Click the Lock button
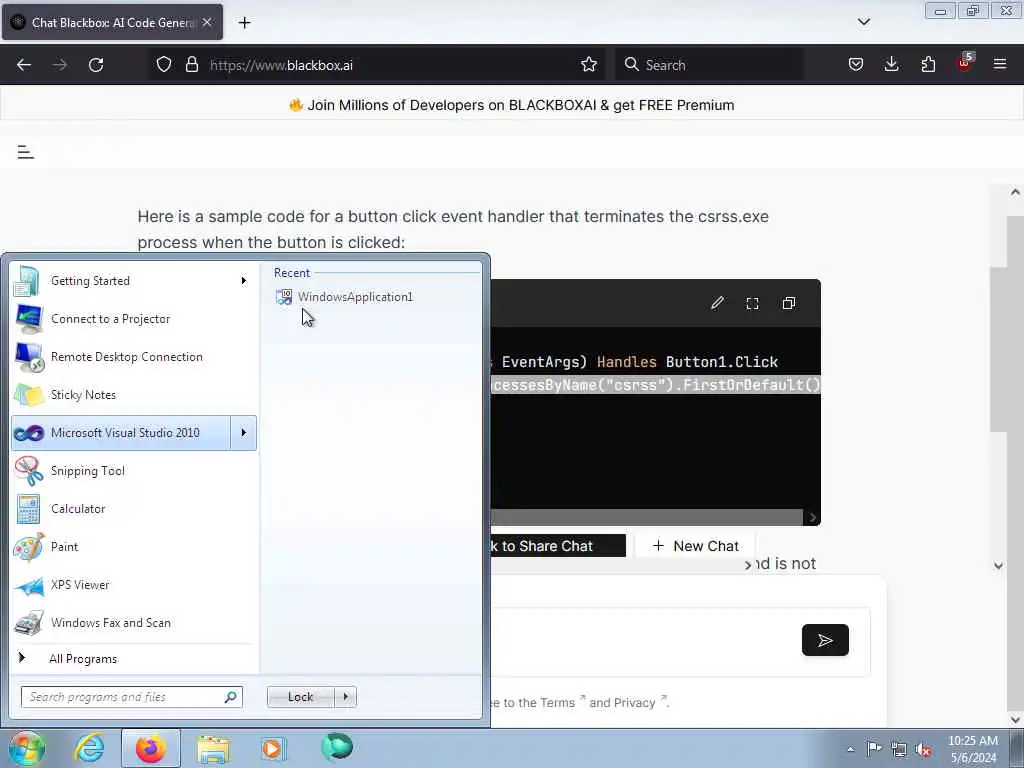1024x768 pixels. 300,697
